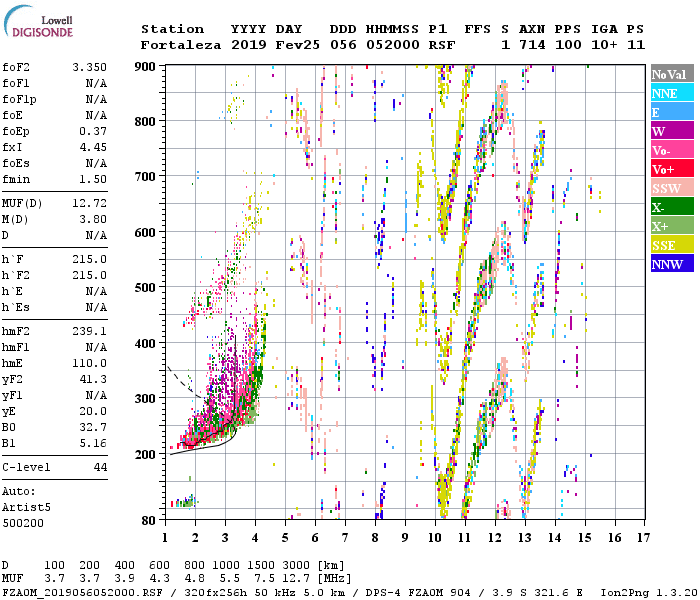Click the h`F value 215.0
Viewport: 700px width, 600px height.
point(90,259)
